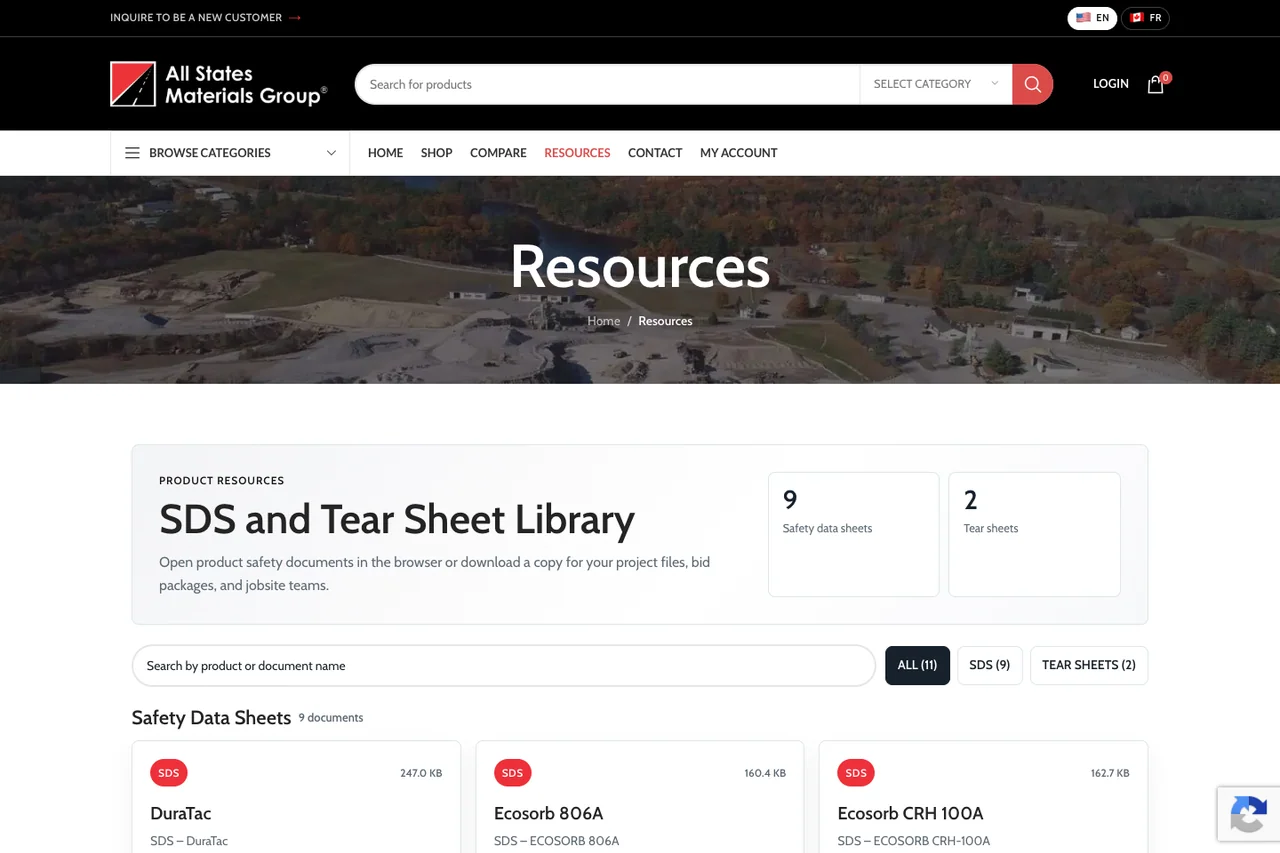Filter documents by Tear Sheets (2)
1280x853 pixels.
pyautogui.click(x=1089, y=665)
